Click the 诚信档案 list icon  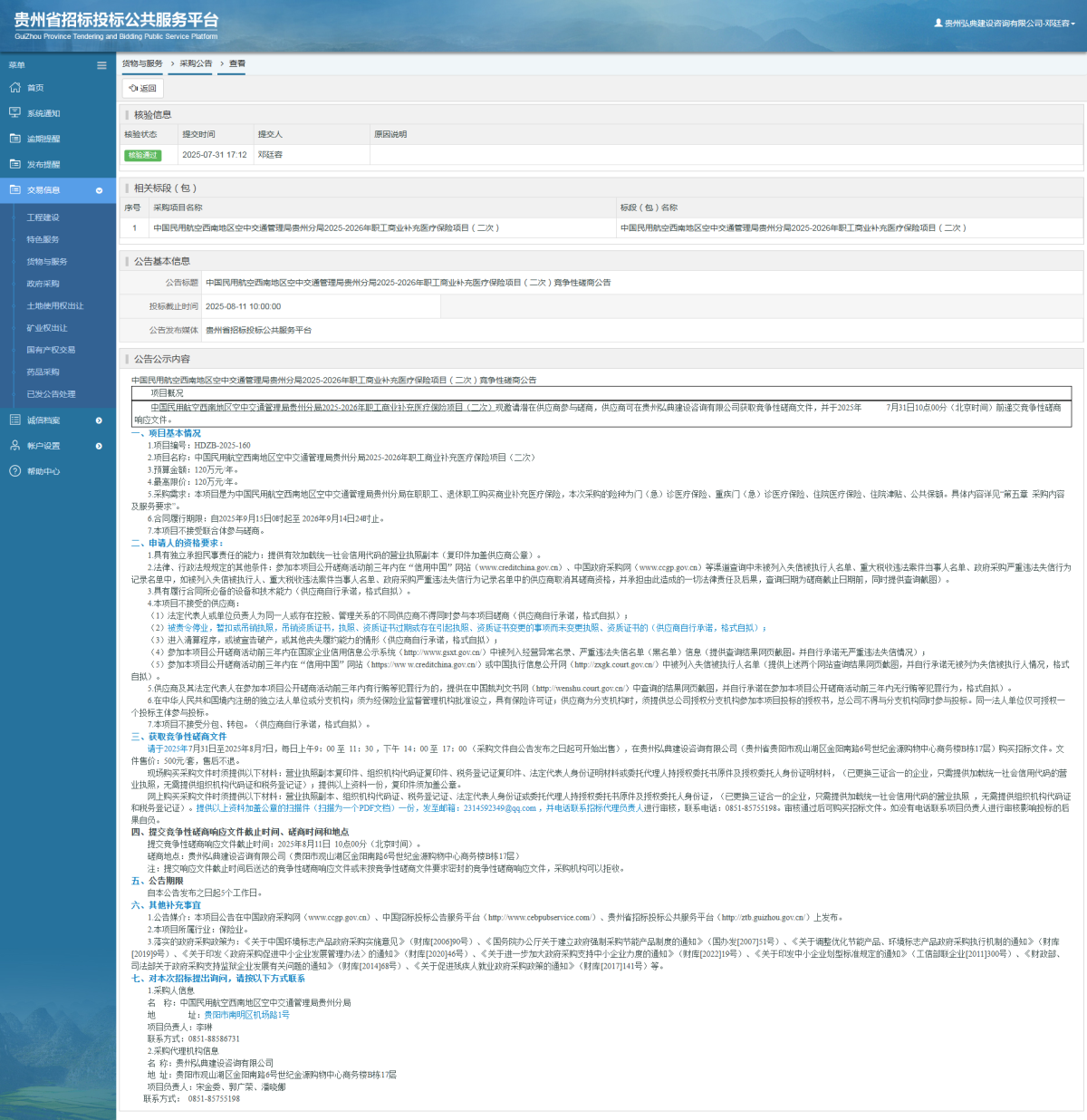point(14,420)
